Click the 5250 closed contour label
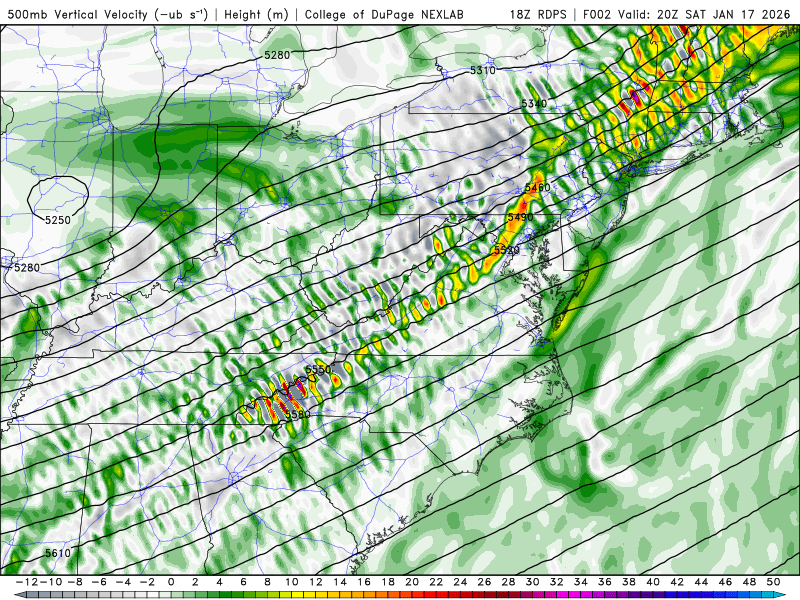Image resolution: width=800 pixels, height=600 pixels. tap(58, 220)
